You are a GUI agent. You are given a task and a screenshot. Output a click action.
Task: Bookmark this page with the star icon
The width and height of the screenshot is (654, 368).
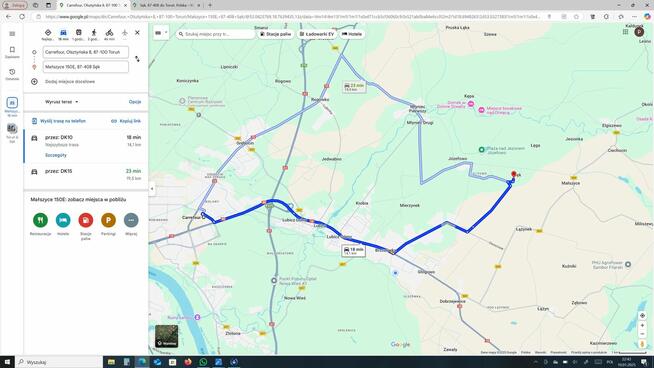tap(576, 17)
